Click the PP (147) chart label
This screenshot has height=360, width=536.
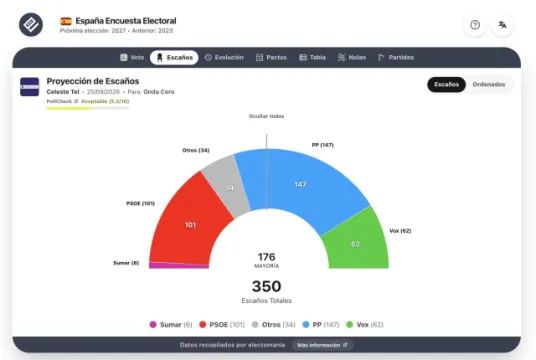click(322, 145)
